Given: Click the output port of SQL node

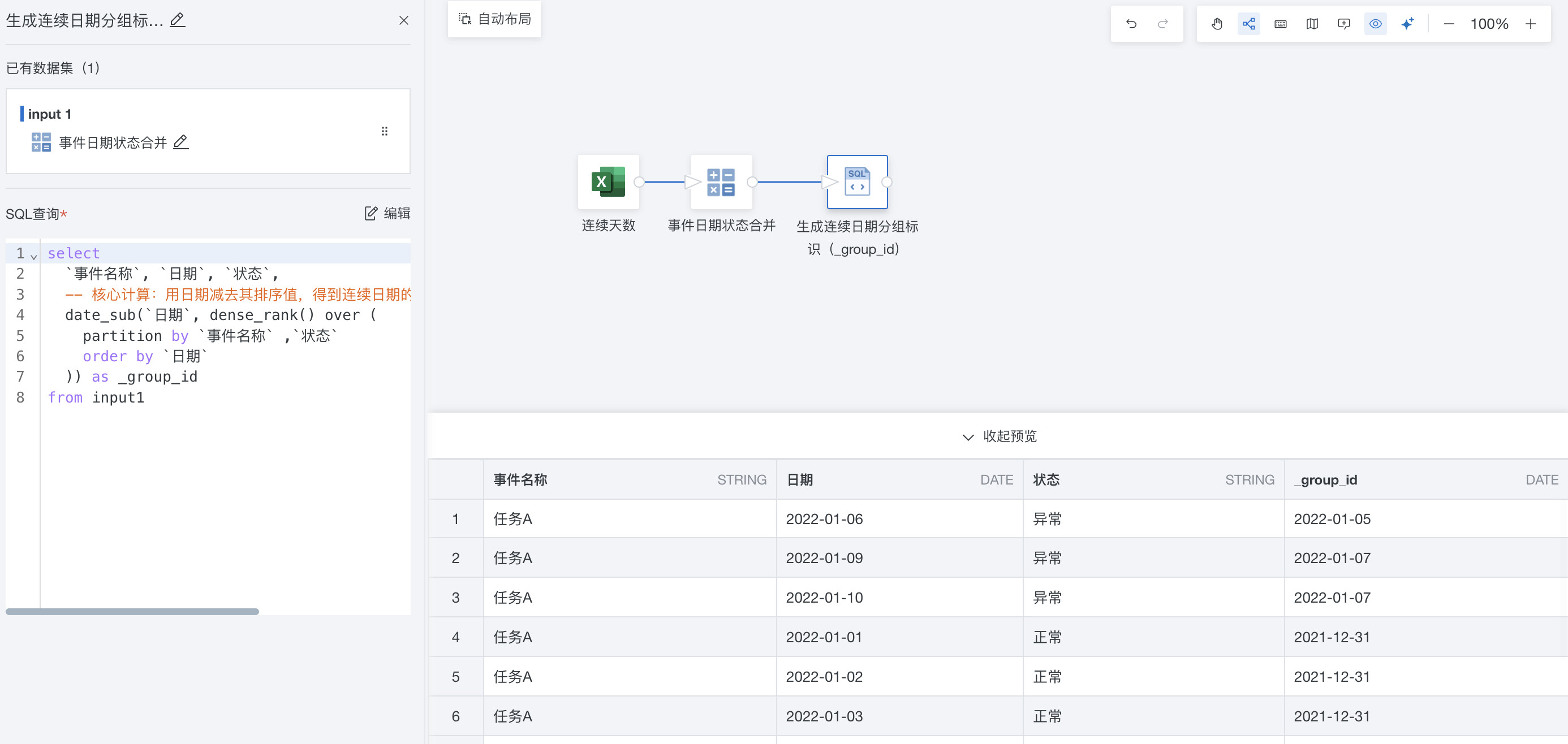Looking at the screenshot, I should coord(887,182).
